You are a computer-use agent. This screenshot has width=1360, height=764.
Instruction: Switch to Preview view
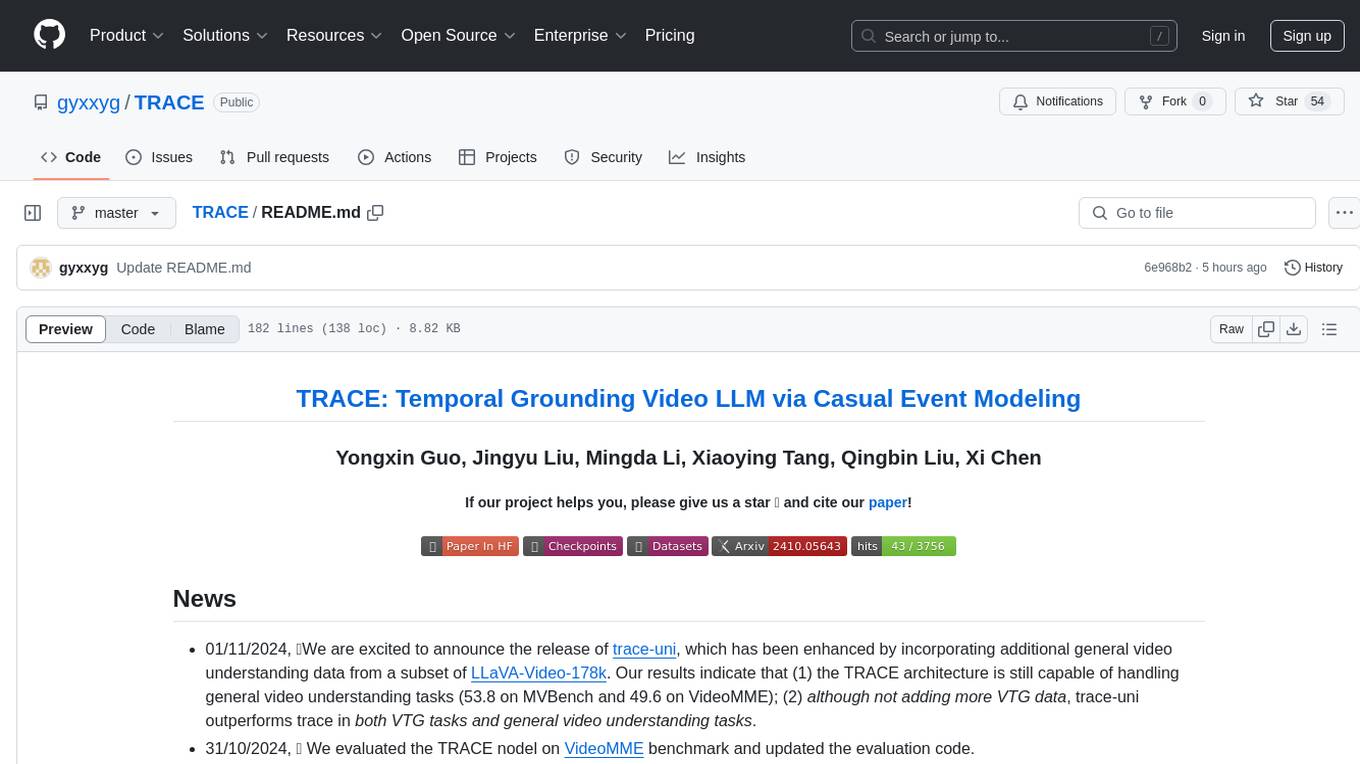tap(66, 329)
